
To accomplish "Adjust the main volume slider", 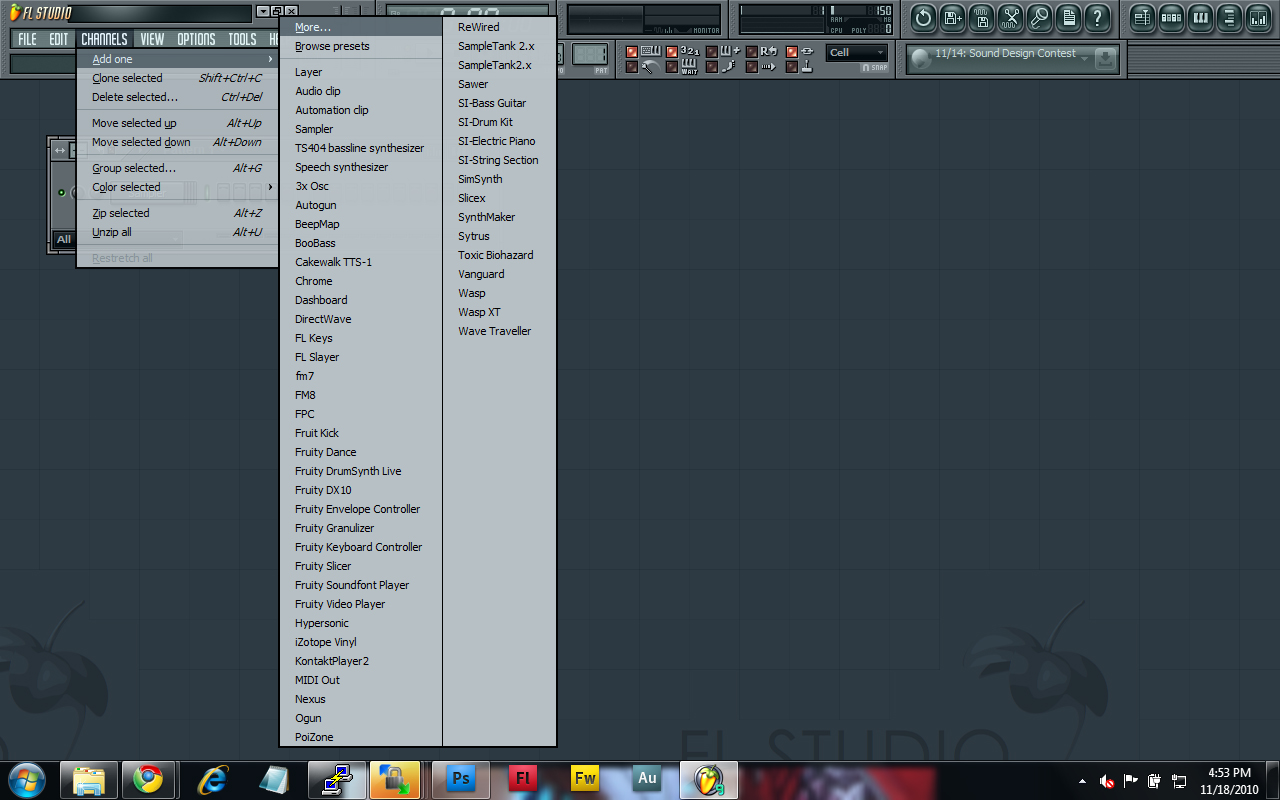I will pos(340,12).
